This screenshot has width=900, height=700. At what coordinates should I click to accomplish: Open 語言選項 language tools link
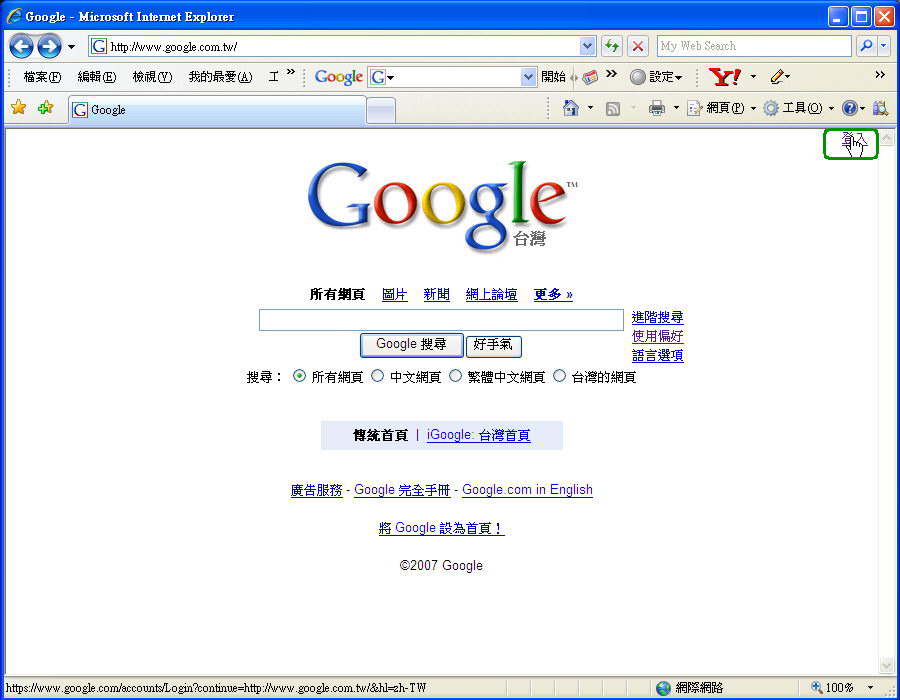click(658, 356)
